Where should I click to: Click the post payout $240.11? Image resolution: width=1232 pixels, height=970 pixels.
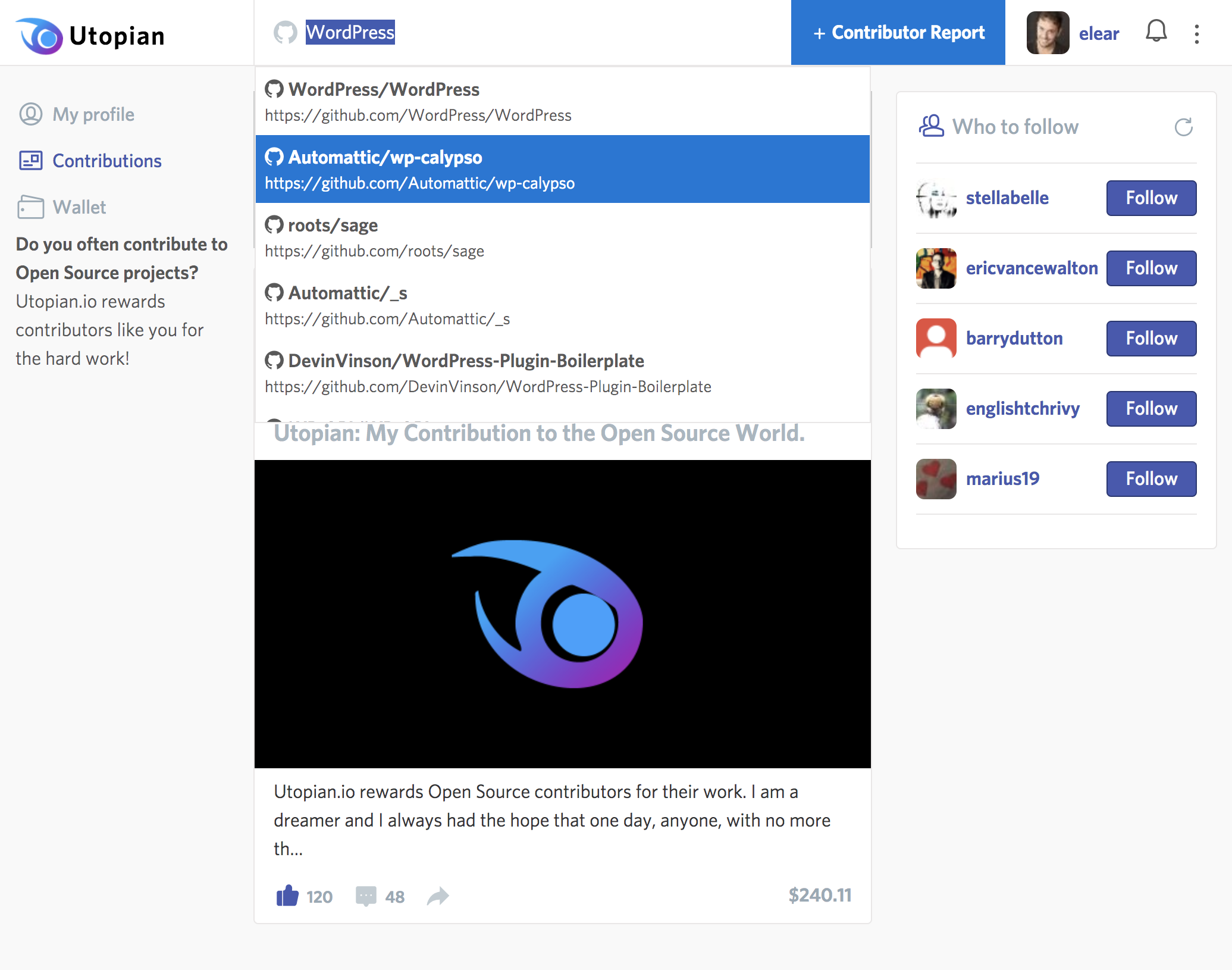[x=820, y=895]
